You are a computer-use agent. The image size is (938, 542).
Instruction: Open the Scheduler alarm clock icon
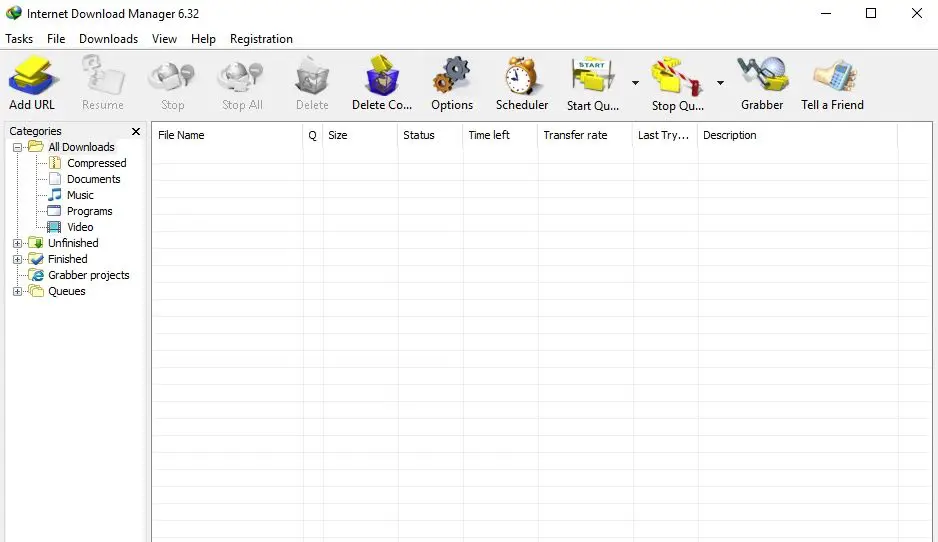tap(521, 75)
